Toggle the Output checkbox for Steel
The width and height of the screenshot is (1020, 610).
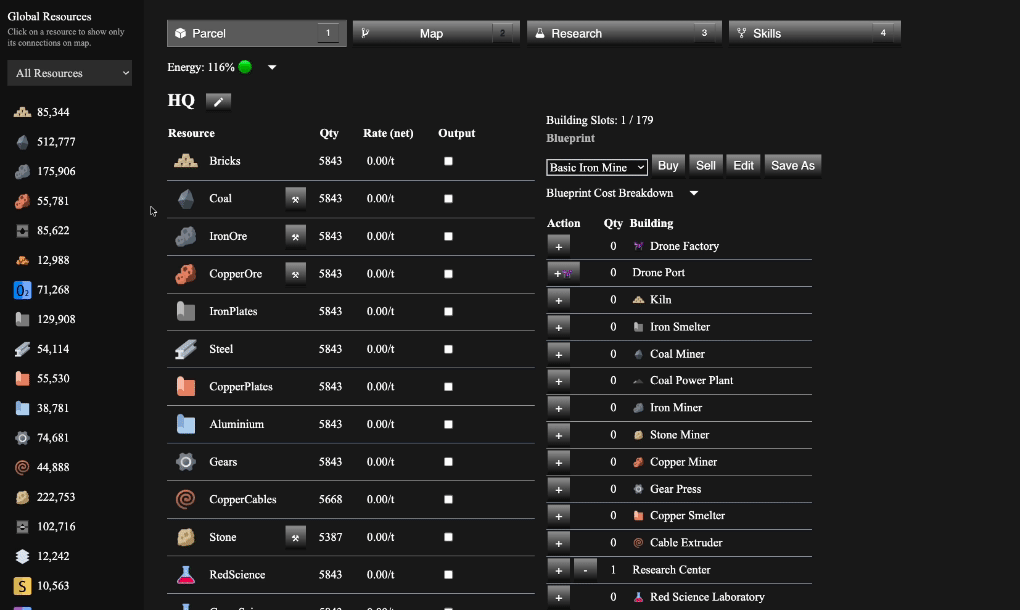pos(448,349)
